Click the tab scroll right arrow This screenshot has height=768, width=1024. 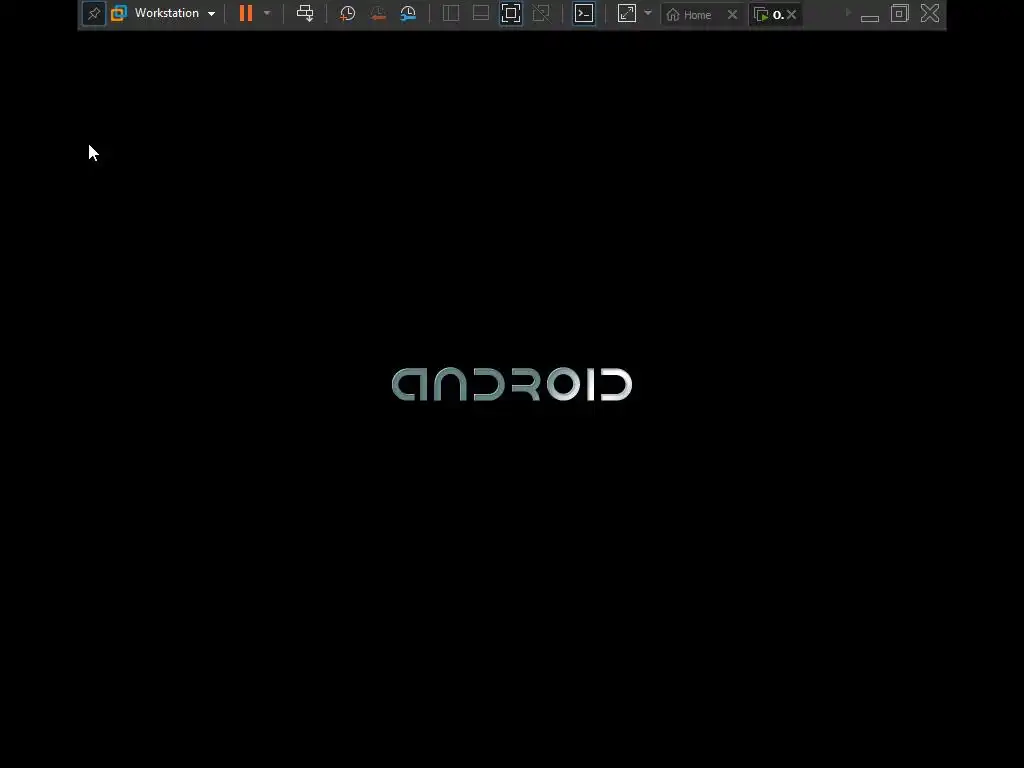[848, 12]
